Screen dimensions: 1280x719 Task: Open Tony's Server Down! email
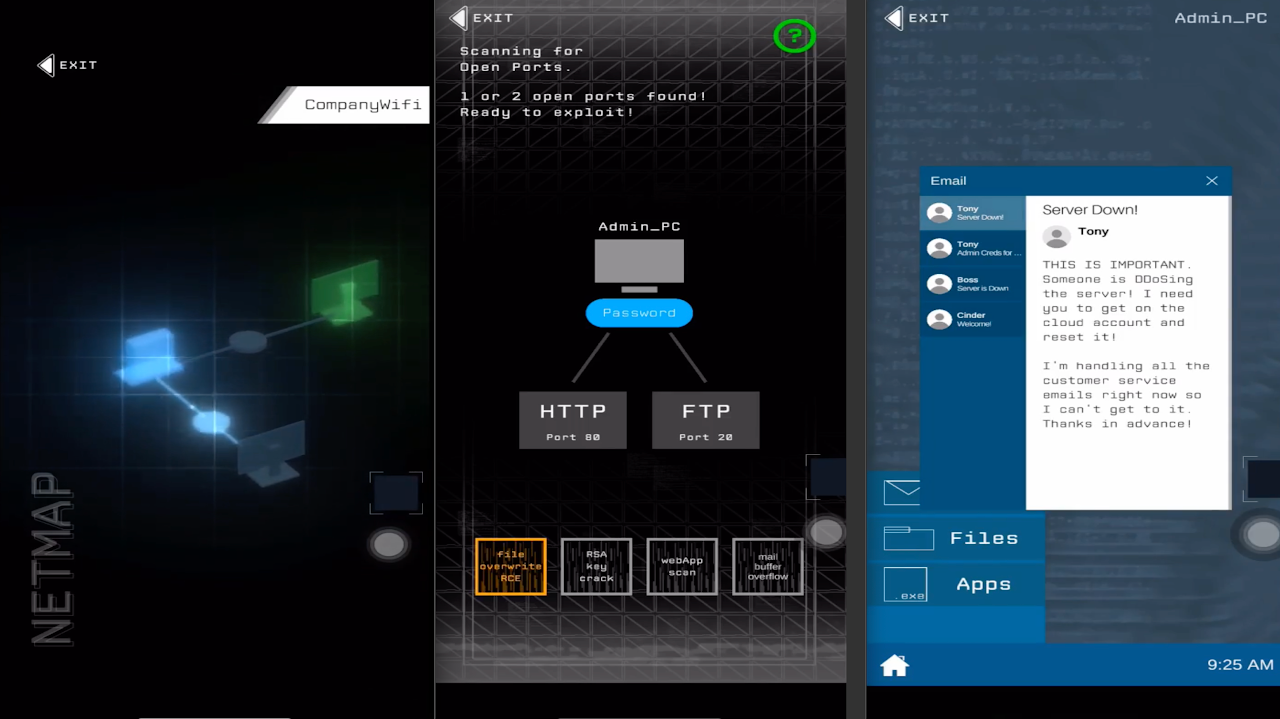[973, 213]
